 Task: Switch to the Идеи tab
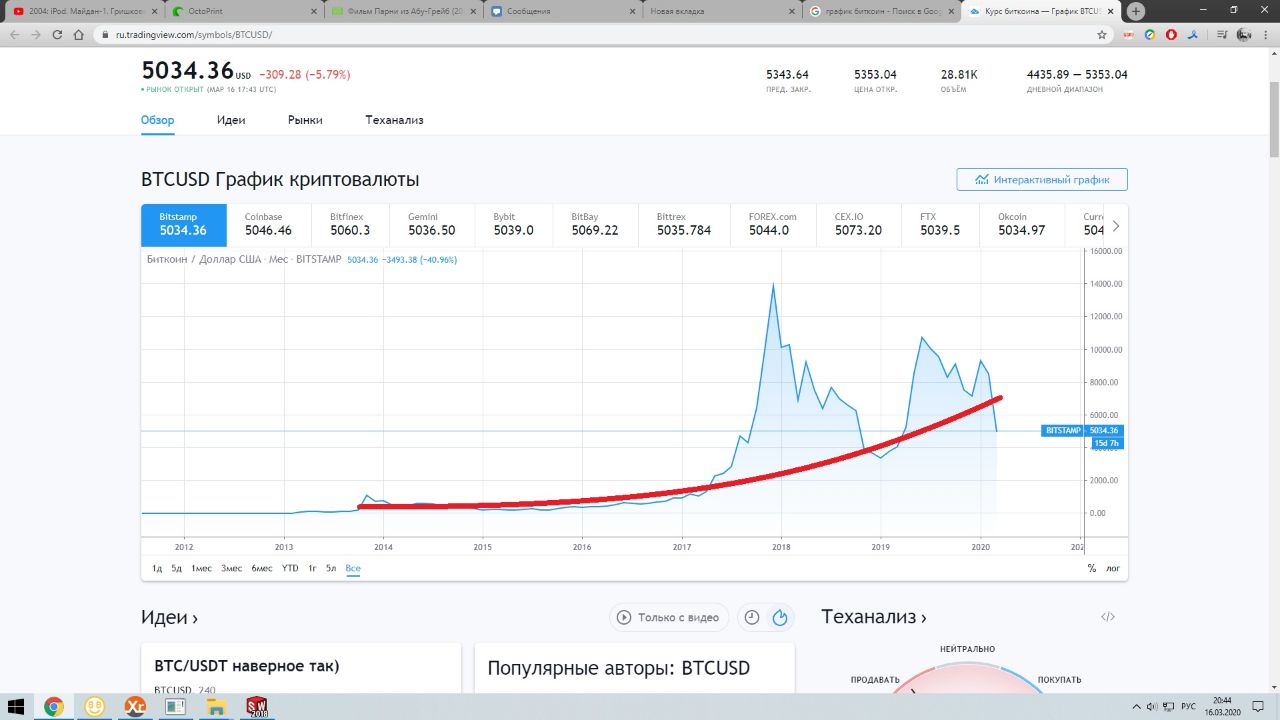[231, 120]
